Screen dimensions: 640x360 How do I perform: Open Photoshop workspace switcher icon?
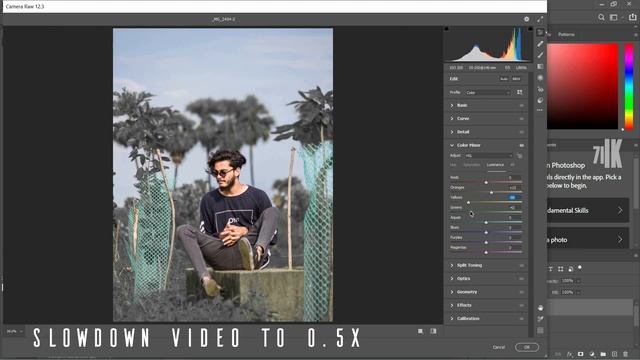coord(613,17)
